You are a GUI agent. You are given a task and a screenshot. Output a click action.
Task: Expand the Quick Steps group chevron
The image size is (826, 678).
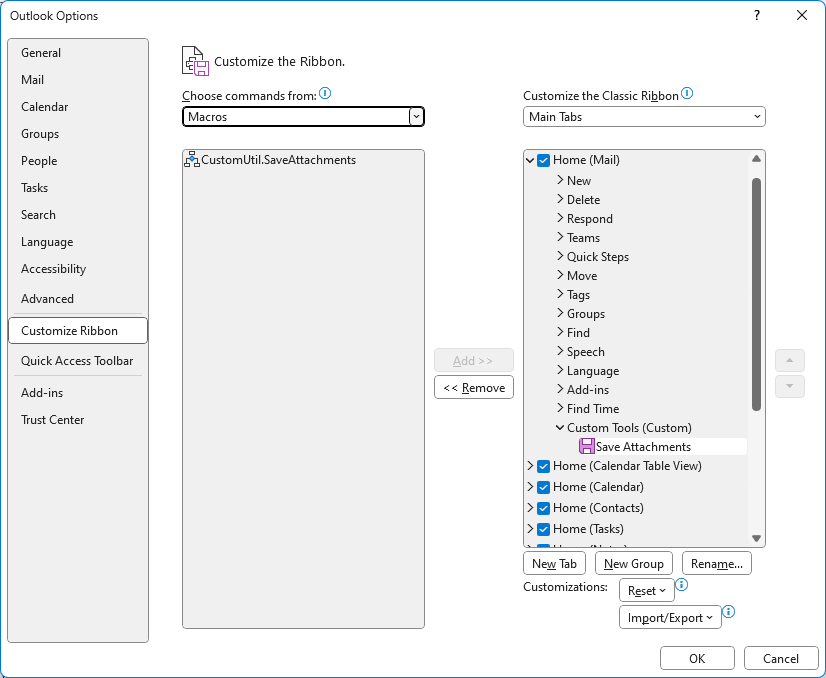560,256
